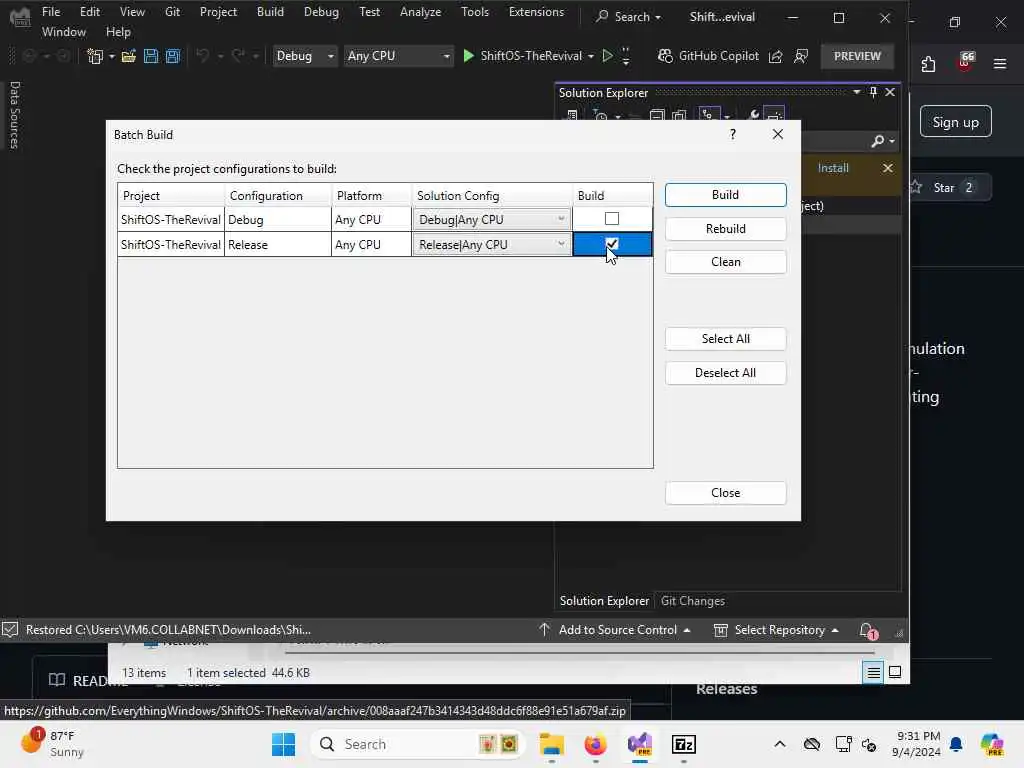Open File Explorer from the taskbar

tap(552, 744)
